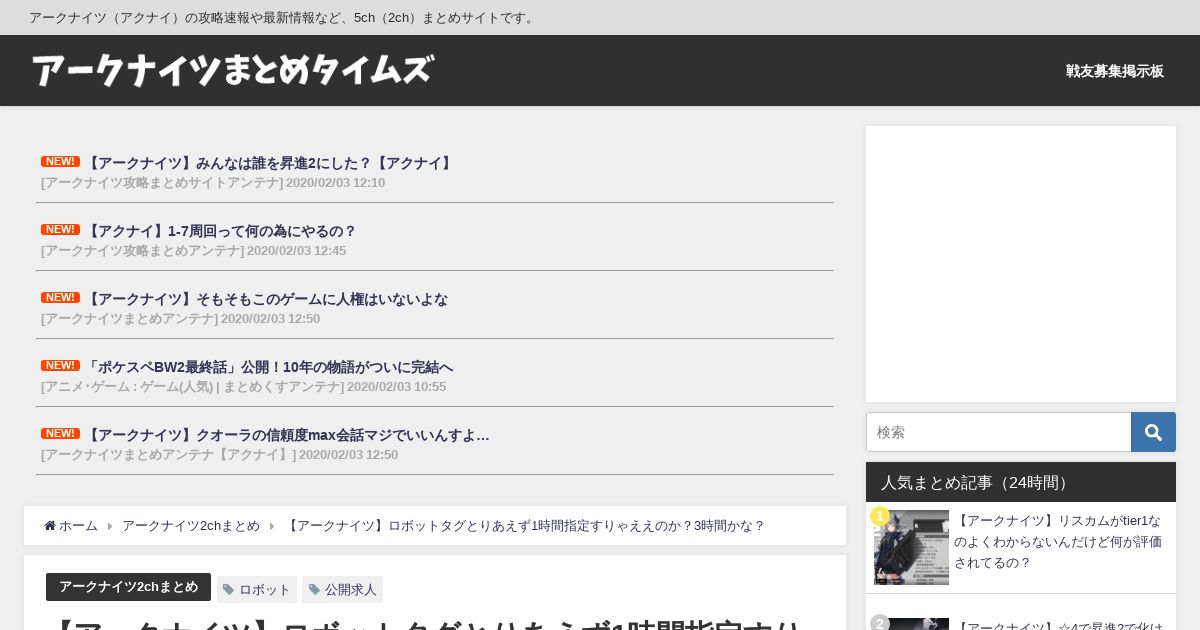This screenshot has width=1200, height=630.
Task: Click NEW badge on クオーラ article
Action: pos(60,434)
